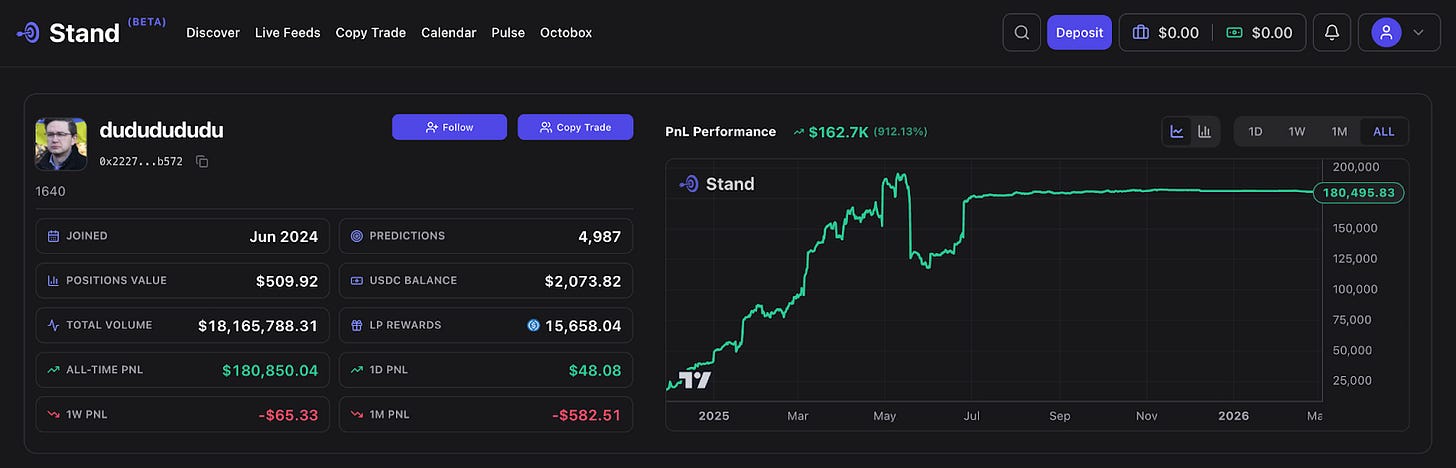This screenshot has height=468, width=1456.
Task: Click the Positions Value chart icon
Action: tap(54, 280)
